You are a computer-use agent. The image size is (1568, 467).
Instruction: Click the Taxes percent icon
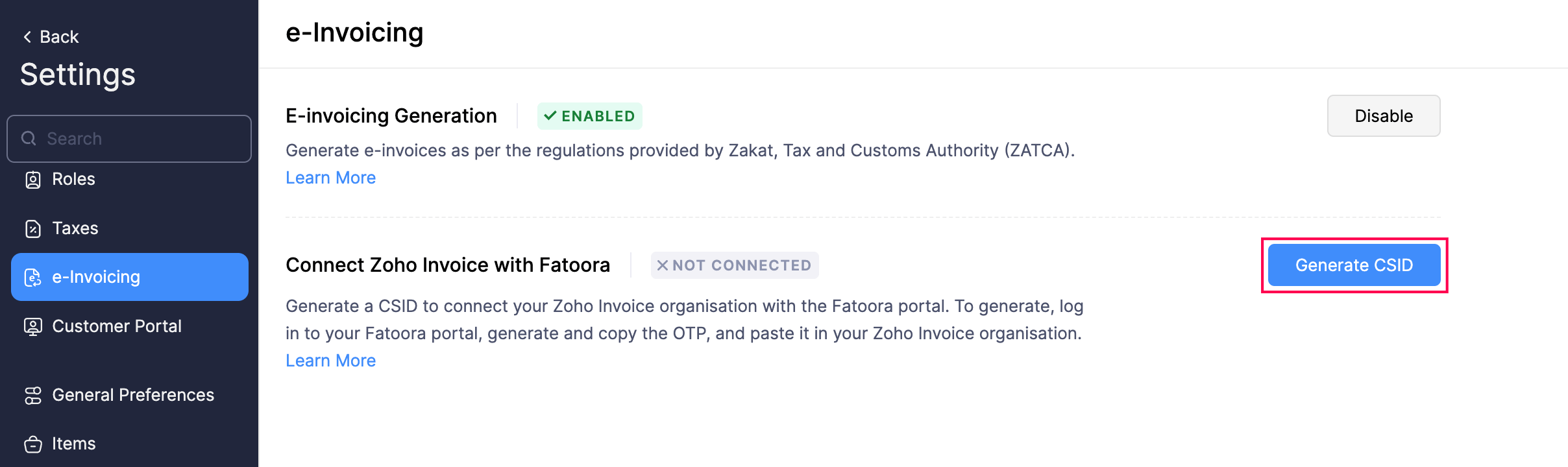tap(33, 229)
